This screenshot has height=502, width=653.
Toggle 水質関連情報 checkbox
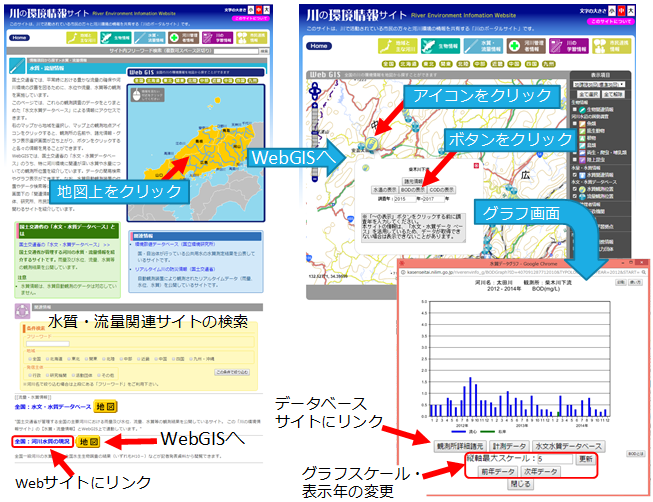click(x=575, y=175)
